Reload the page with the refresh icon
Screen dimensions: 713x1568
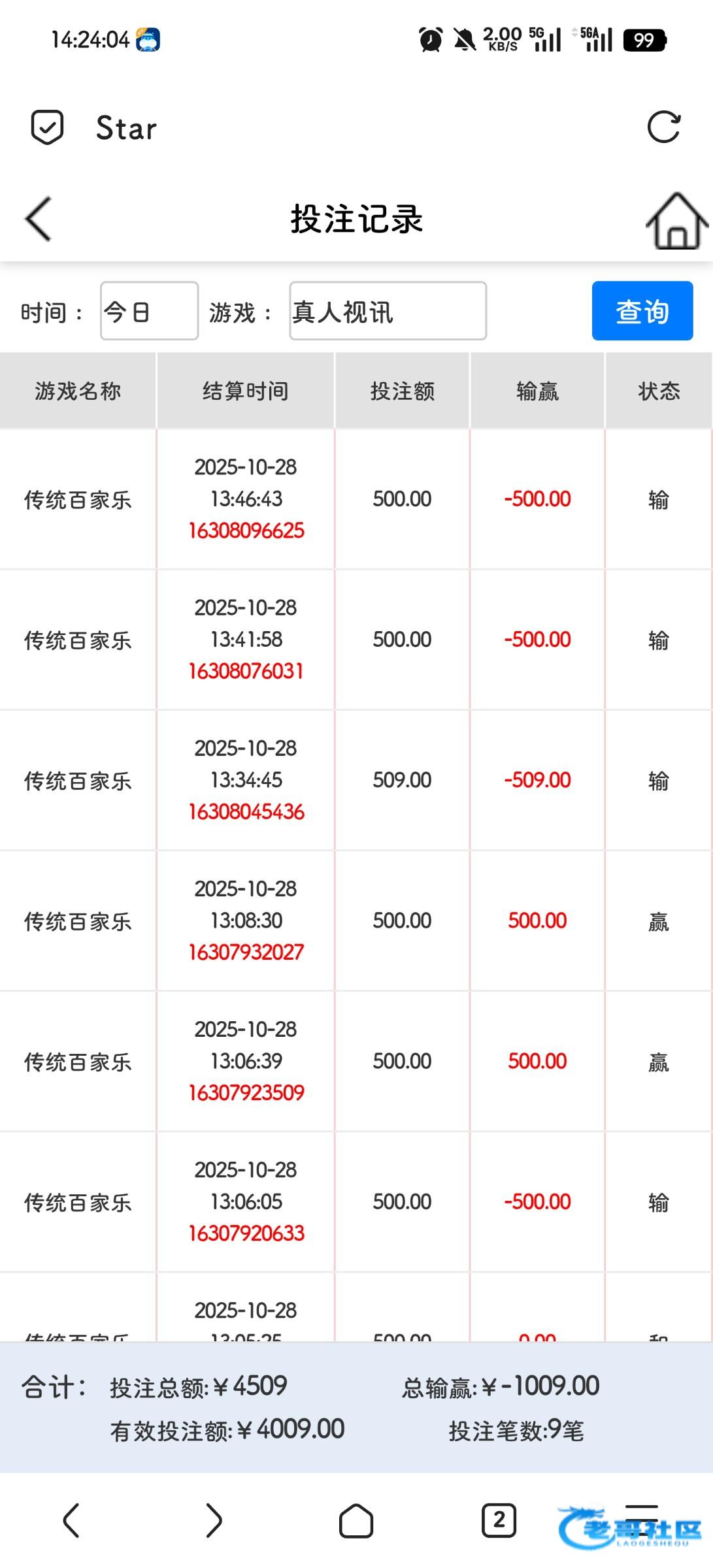point(663,127)
